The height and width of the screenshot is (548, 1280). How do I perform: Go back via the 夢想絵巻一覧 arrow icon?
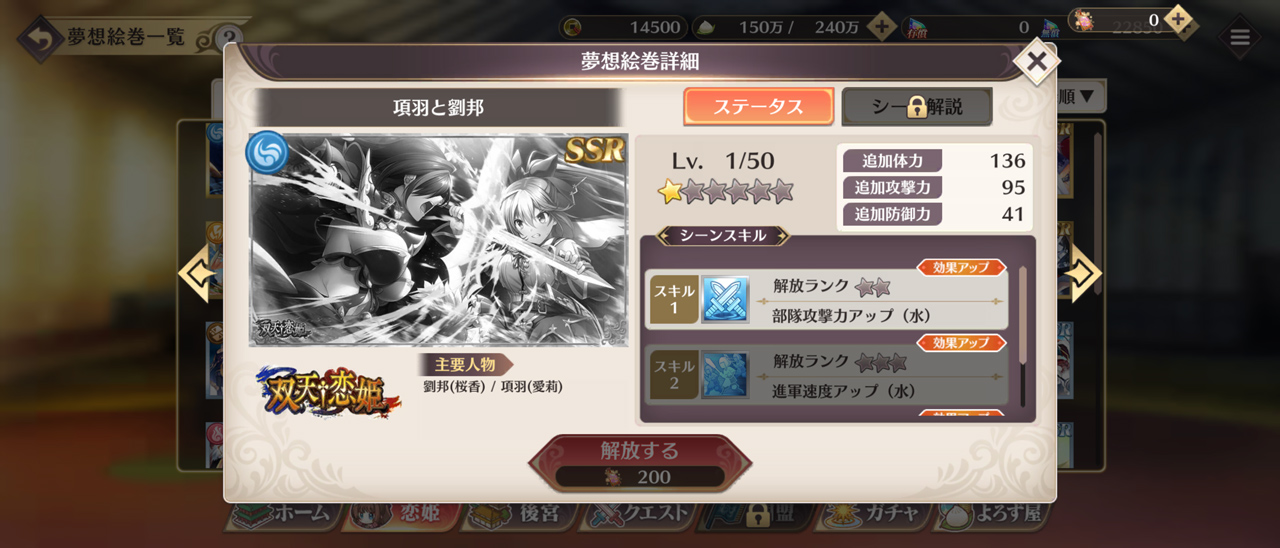pos(40,38)
